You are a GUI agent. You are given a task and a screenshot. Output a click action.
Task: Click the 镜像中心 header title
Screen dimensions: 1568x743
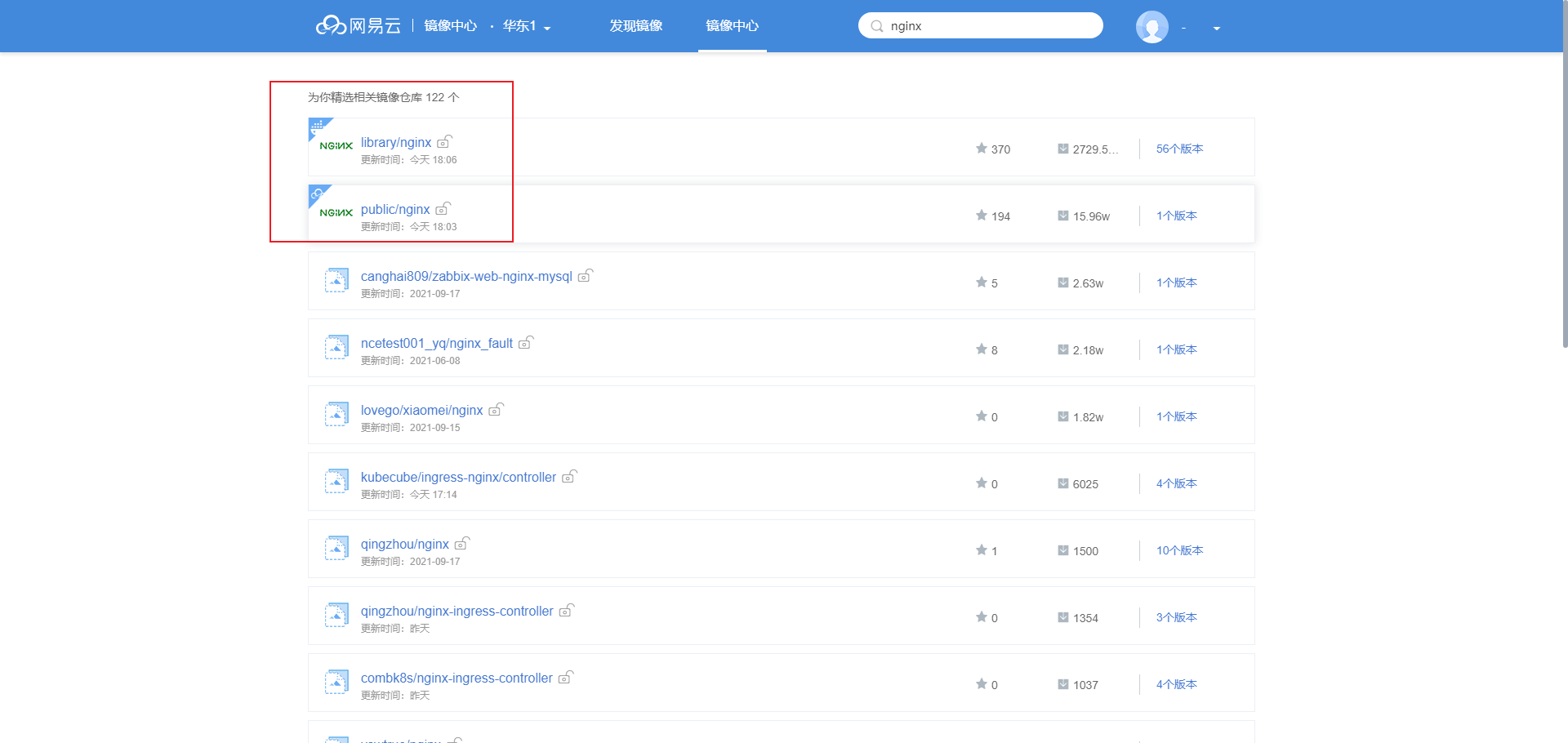(450, 26)
